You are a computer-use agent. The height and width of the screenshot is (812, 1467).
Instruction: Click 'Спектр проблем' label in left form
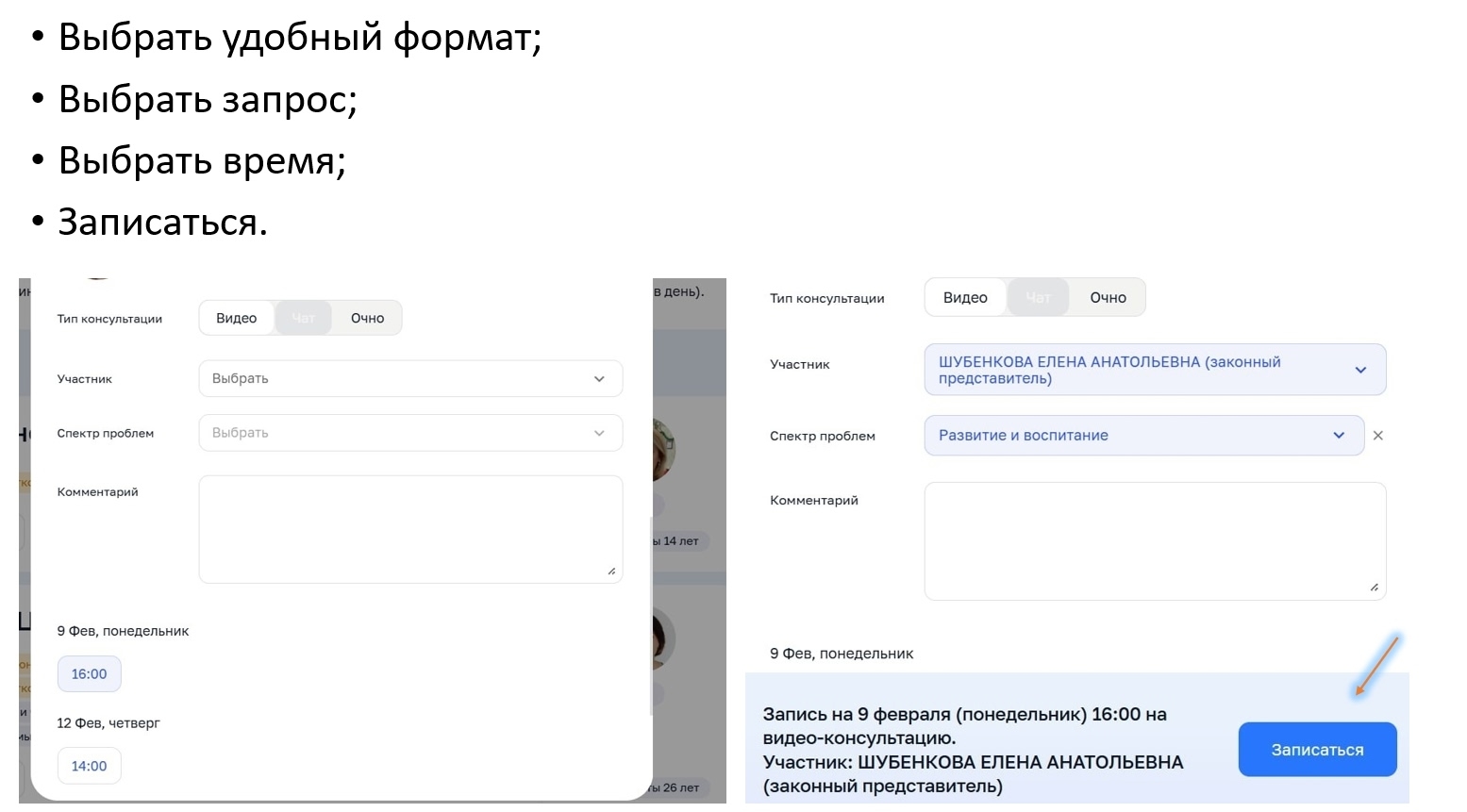(x=106, y=434)
